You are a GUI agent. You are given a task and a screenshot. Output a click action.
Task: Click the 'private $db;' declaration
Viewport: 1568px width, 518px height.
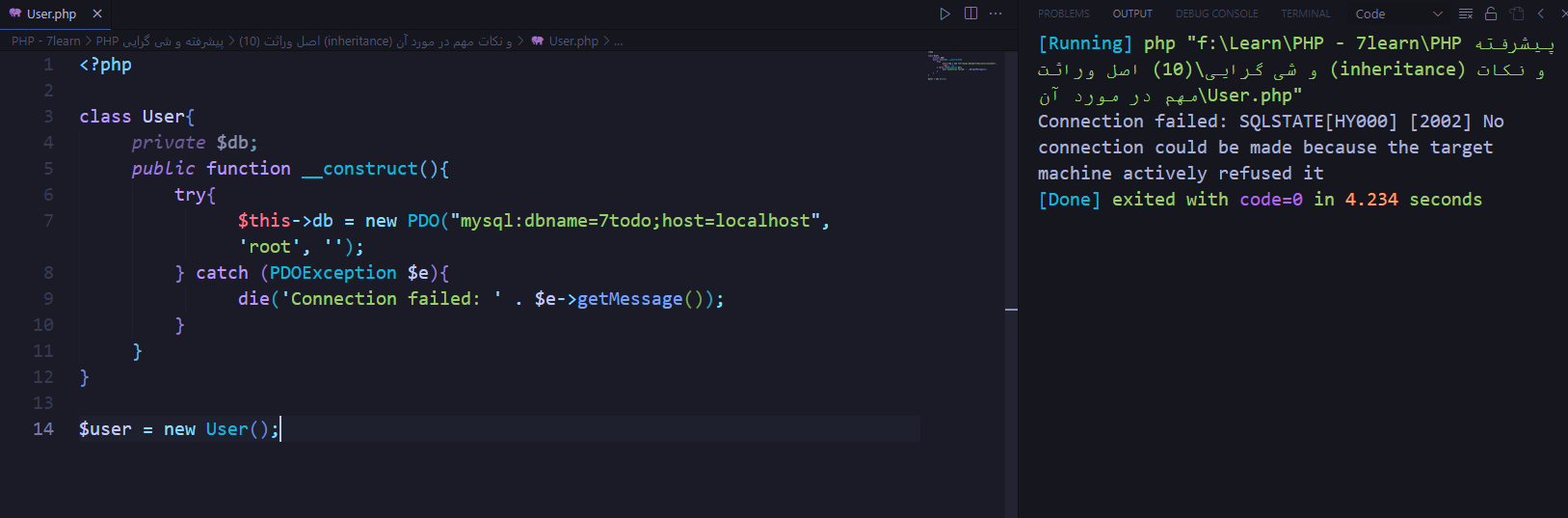pyautogui.click(x=195, y=142)
